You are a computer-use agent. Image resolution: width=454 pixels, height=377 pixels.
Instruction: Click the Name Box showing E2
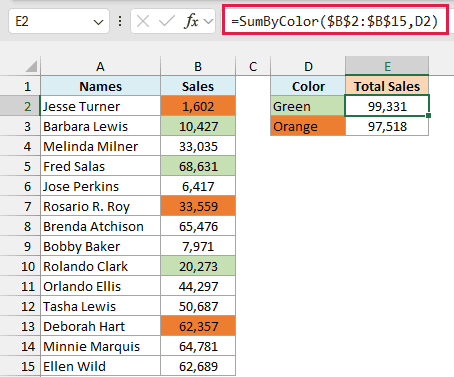[59, 22]
